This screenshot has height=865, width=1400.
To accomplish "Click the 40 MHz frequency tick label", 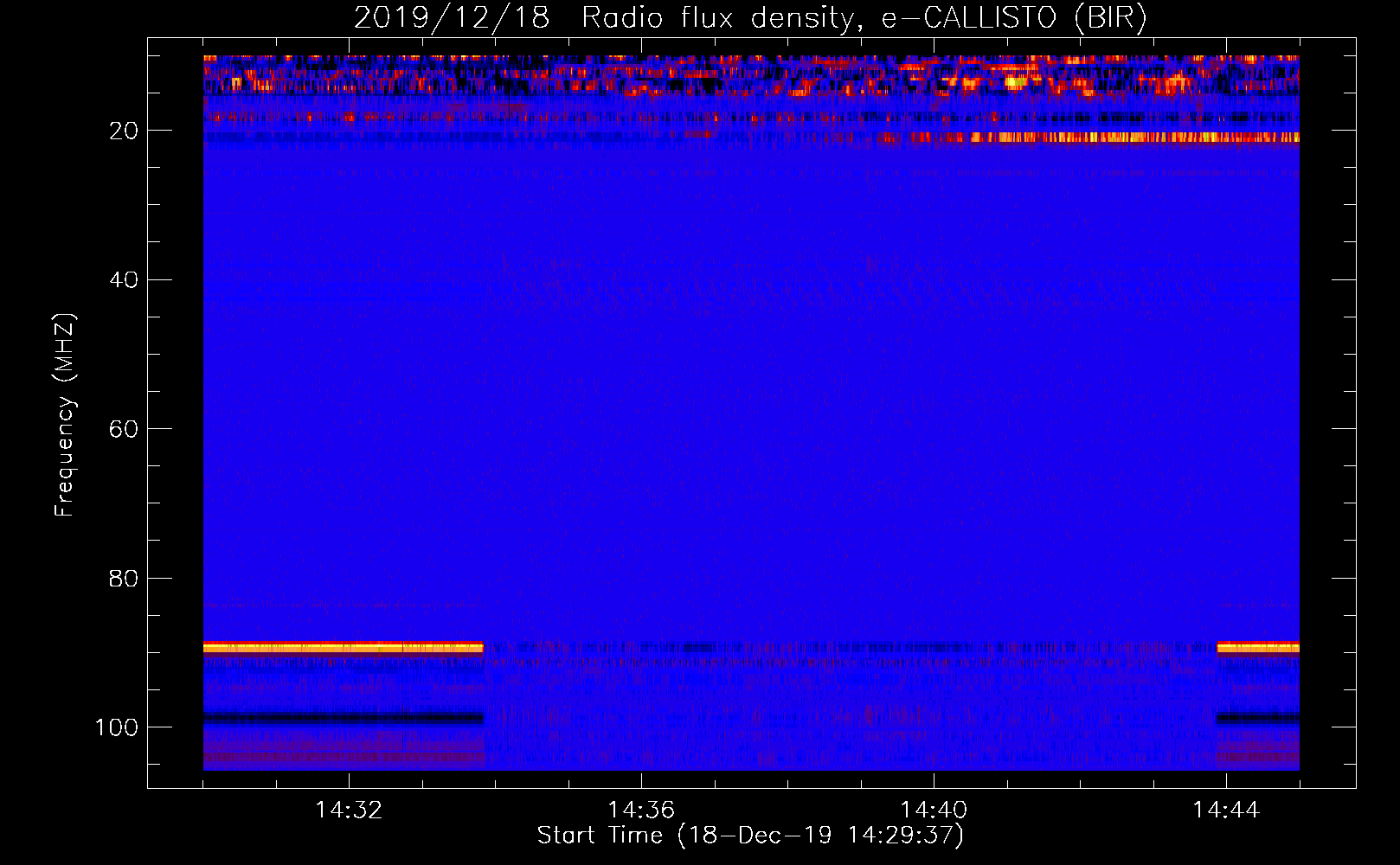I will tap(124, 280).
